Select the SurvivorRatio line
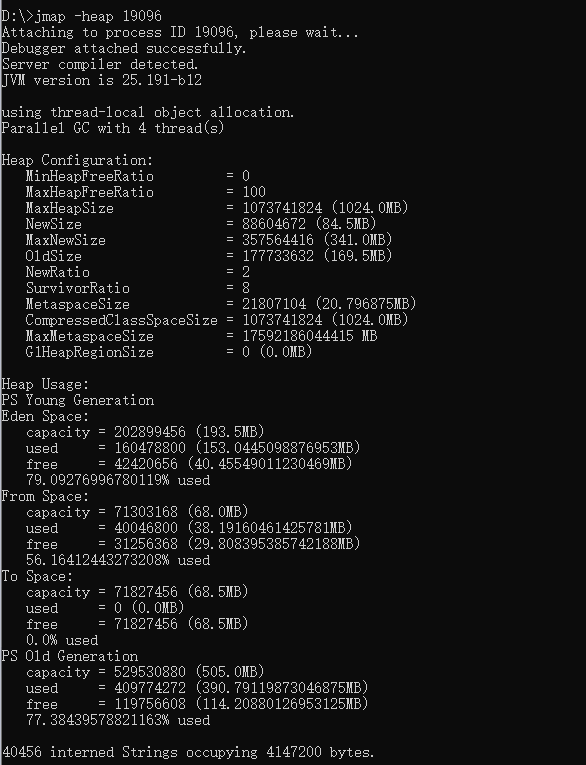This screenshot has height=765, width=586. pos(138,288)
